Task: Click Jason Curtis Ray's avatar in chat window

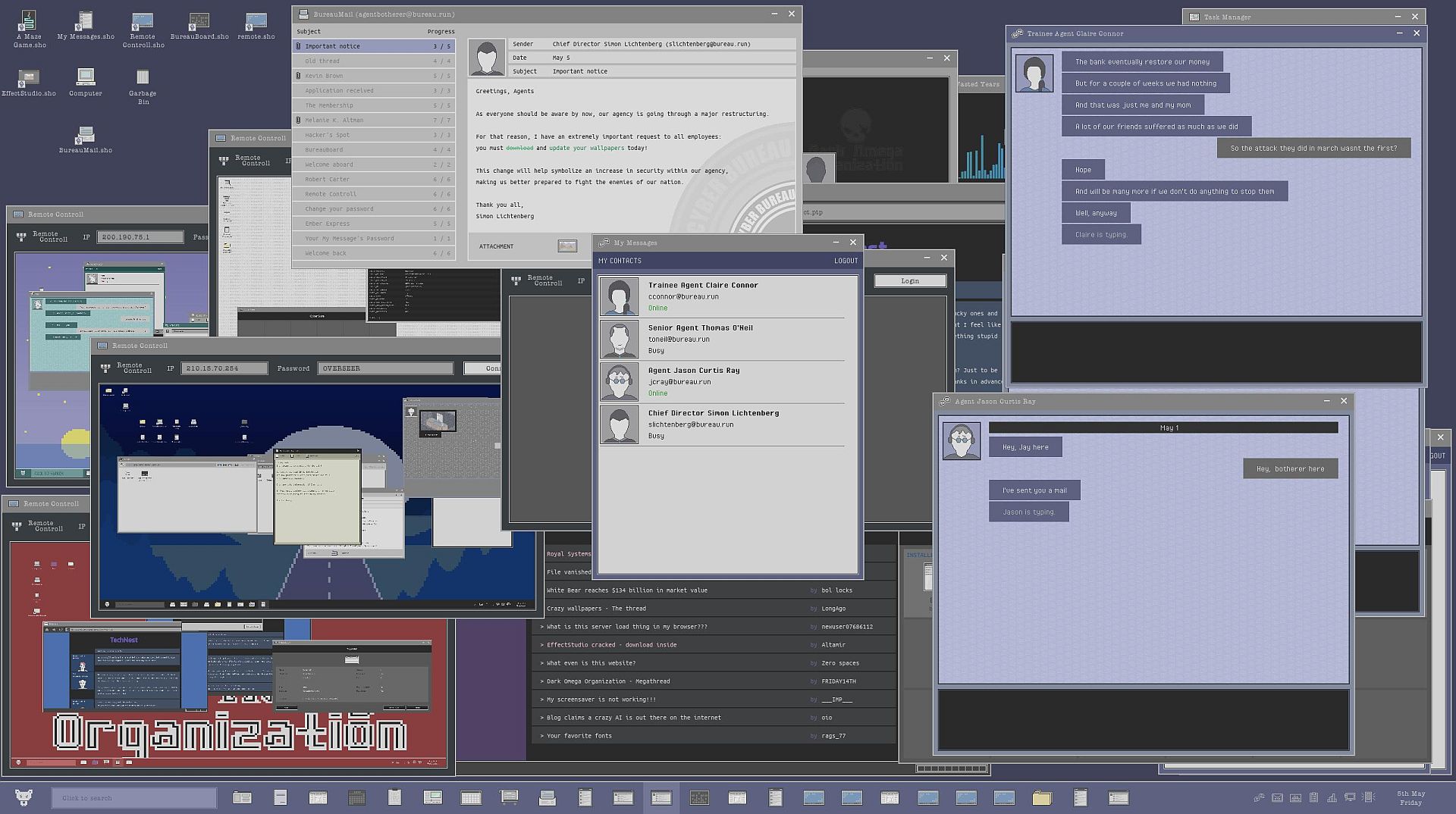Action: click(x=962, y=441)
